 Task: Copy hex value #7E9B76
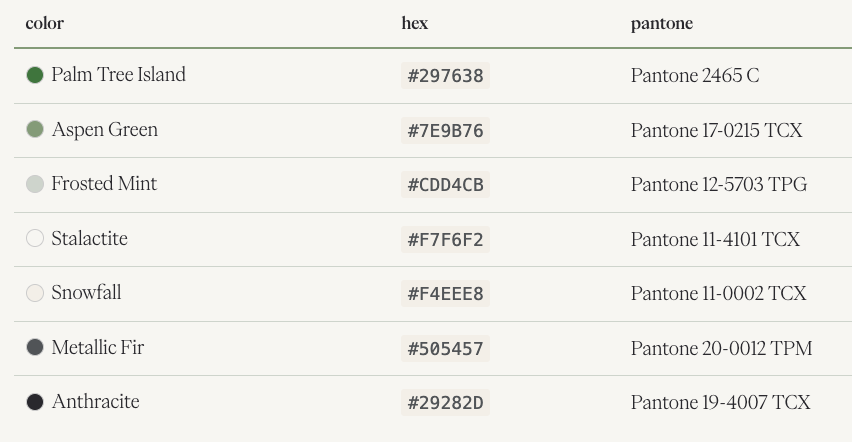point(445,130)
